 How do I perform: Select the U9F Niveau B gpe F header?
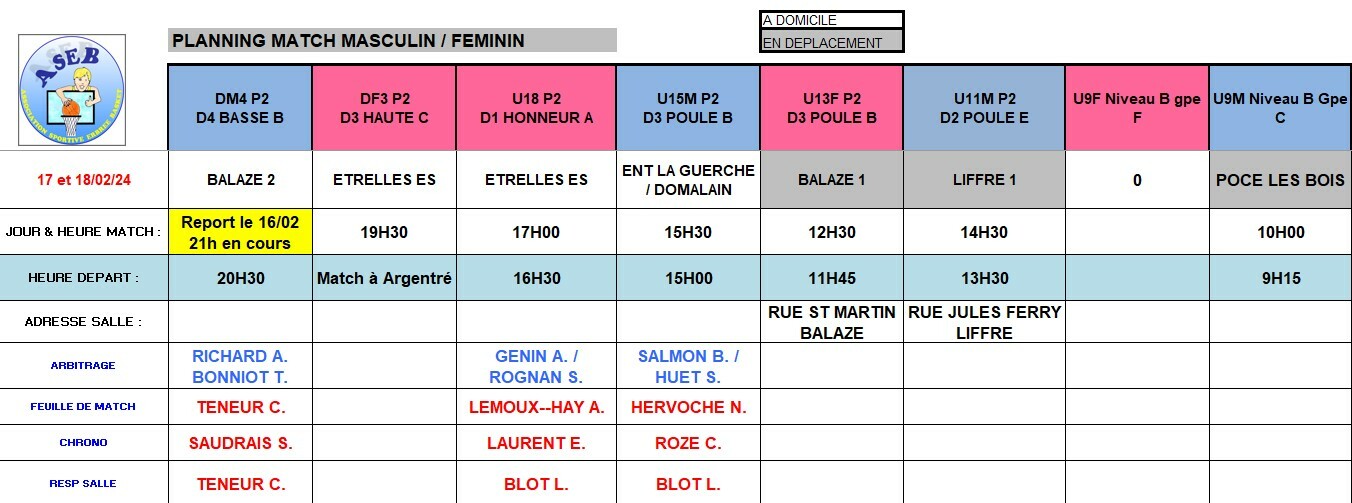coord(1136,108)
